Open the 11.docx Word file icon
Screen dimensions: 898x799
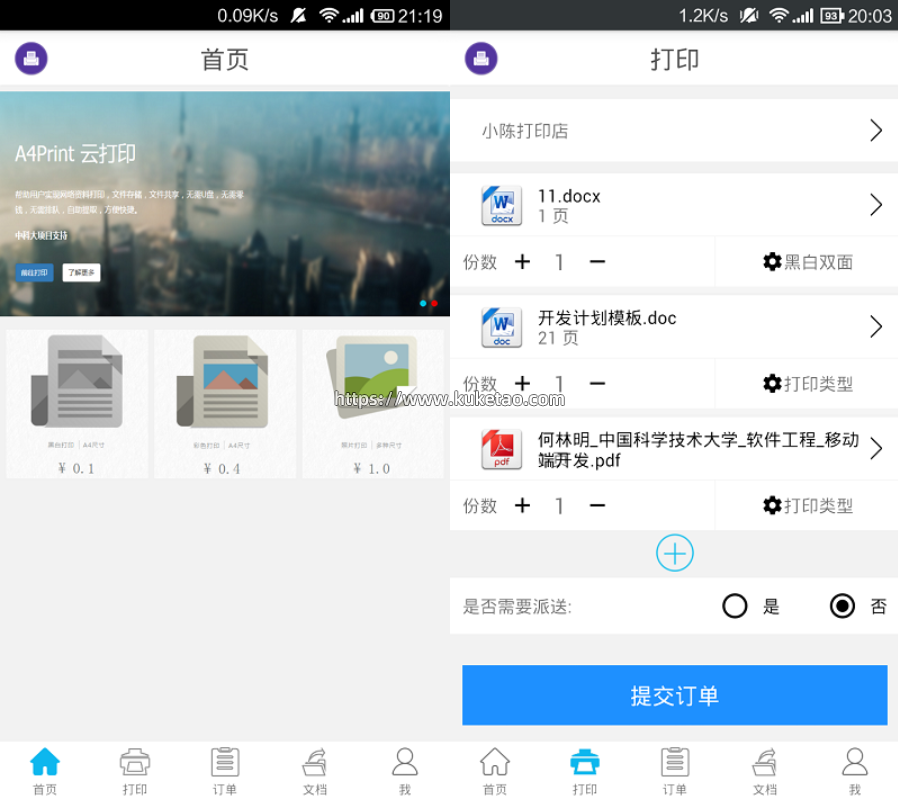(502, 205)
